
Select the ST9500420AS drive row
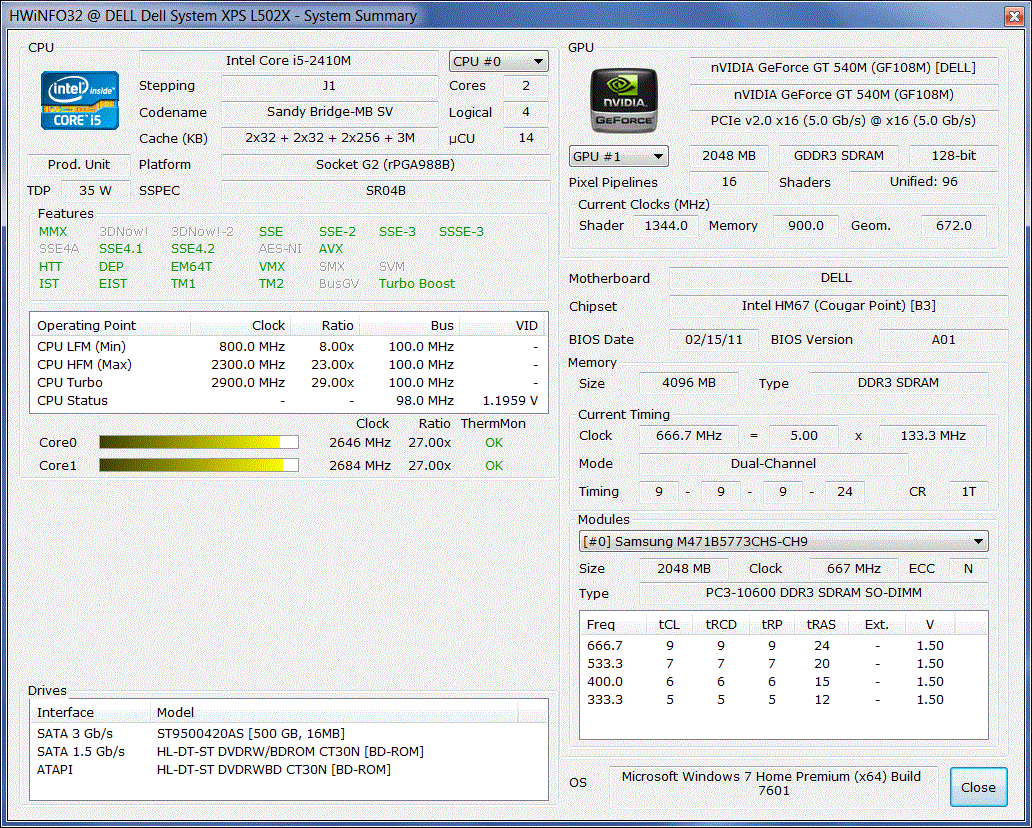[288, 733]
